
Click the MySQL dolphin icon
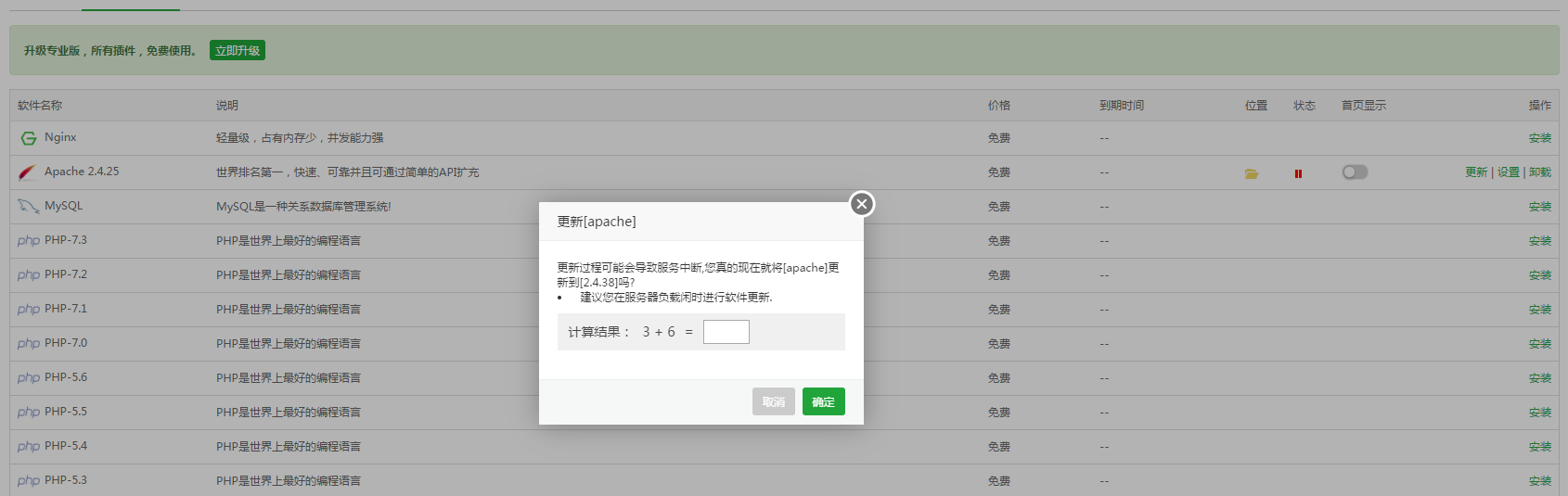pos(28,206)
